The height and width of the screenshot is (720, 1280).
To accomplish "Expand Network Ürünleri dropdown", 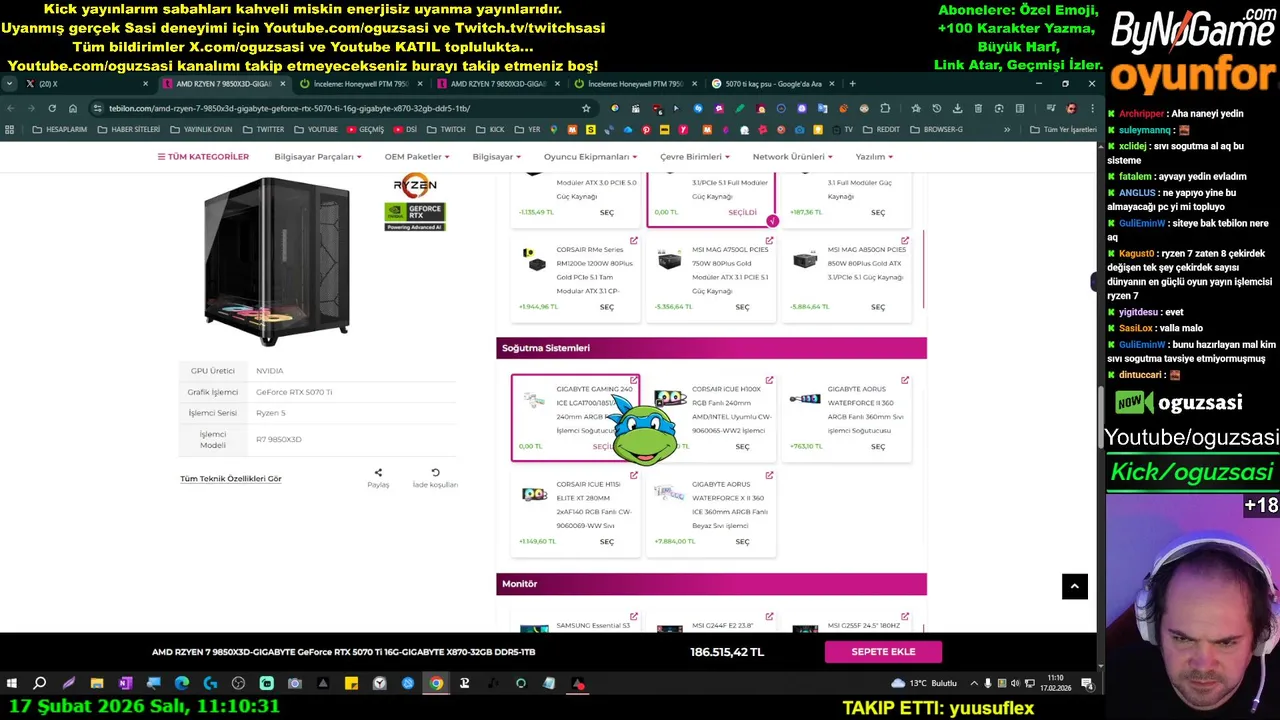I will click(792, 157).
